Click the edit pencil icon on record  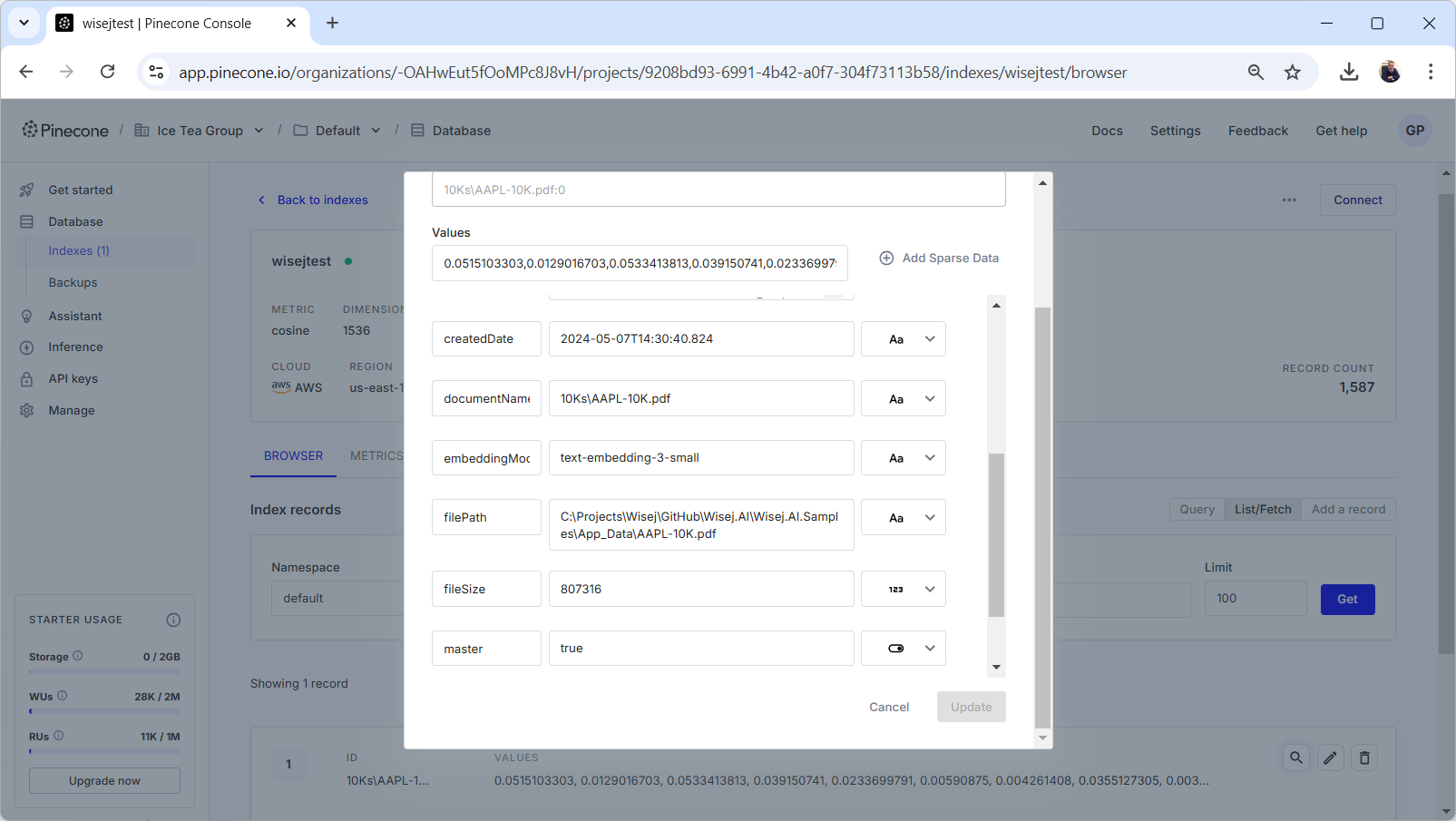pyautogui.click(x=1331, y=757)
